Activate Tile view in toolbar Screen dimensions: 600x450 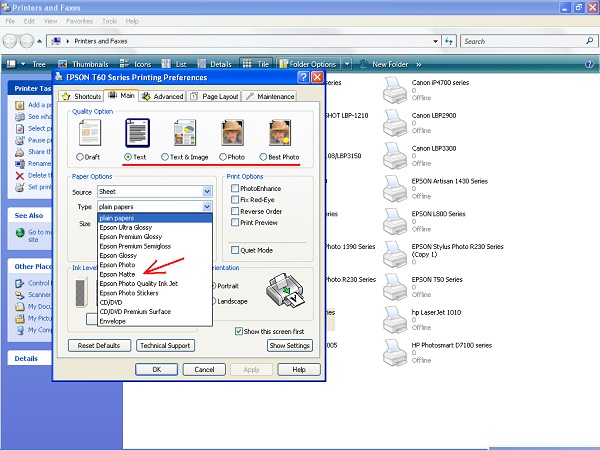click(x=256, y=64)
